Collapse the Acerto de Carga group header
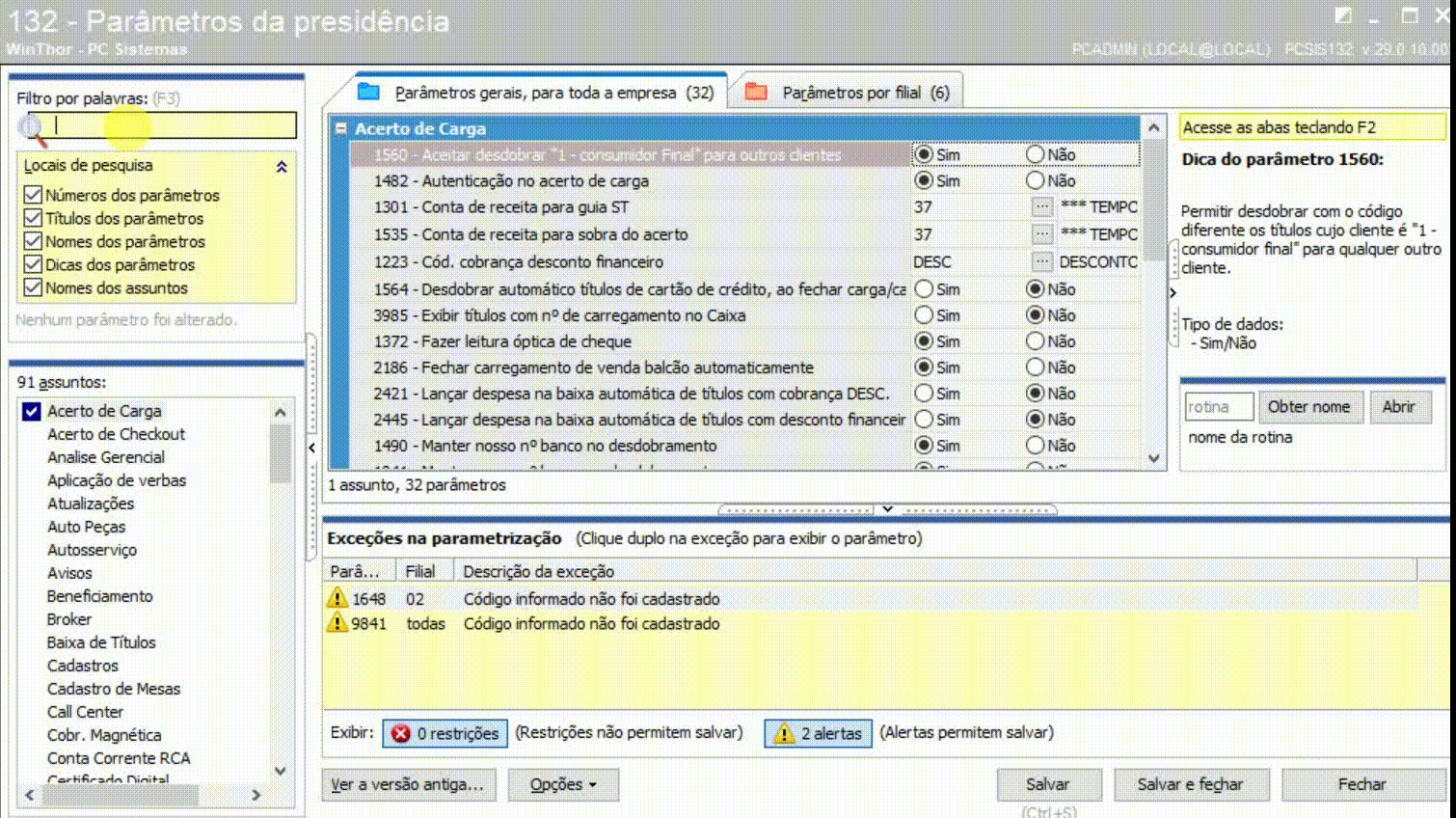The height and width of the screenshot is (818, 1456). click(x=340, y=127)
